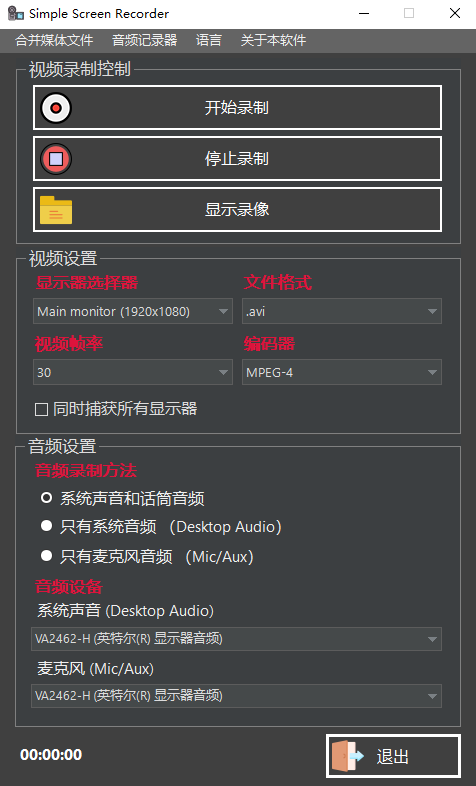Open the 麦克风 Mic/Aux device dropdown

pyautogui.click(x=236, y=696)
